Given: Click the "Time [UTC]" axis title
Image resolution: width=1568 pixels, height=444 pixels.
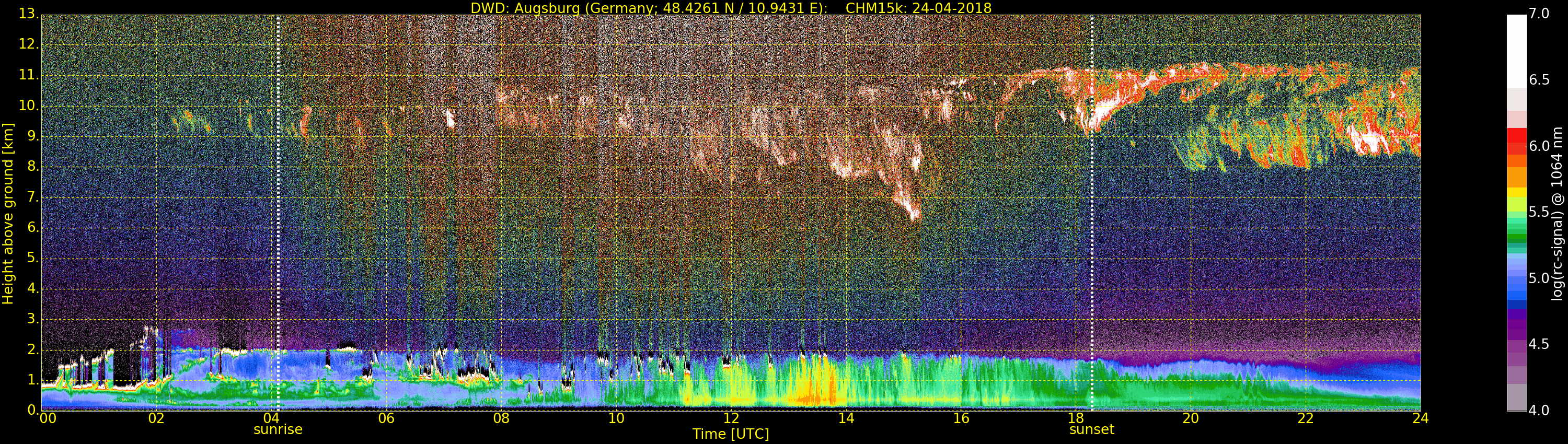Looking at the screenshot, I should coord(731,434).
